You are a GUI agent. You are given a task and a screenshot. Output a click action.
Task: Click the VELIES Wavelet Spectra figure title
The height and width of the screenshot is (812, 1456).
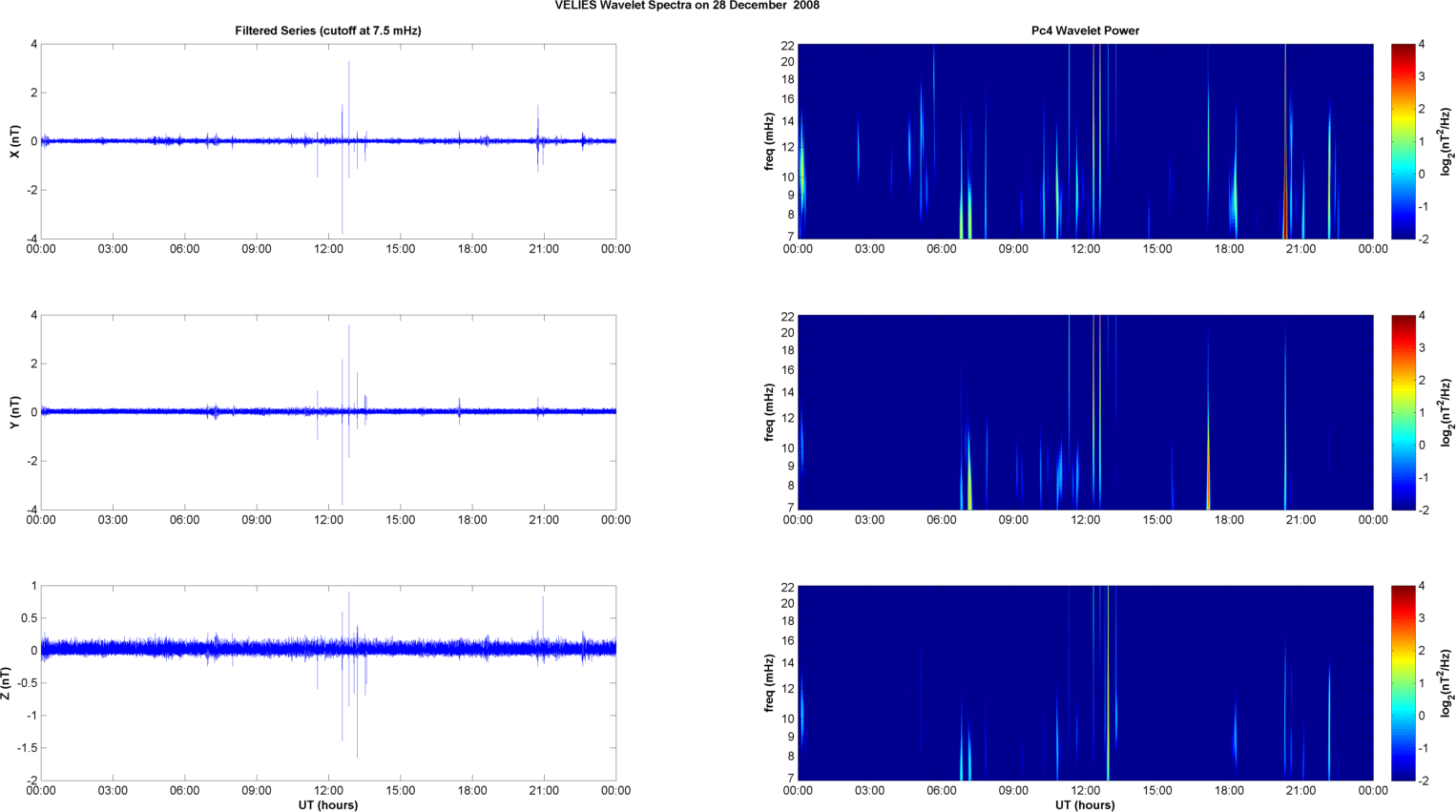(687, 6)
